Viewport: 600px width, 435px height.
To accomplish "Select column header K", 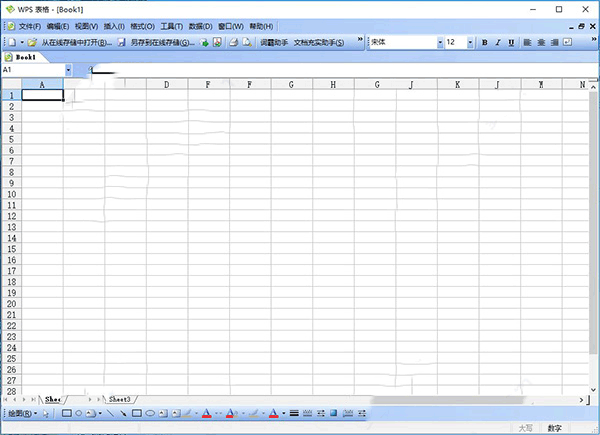I will coord(458,85).
